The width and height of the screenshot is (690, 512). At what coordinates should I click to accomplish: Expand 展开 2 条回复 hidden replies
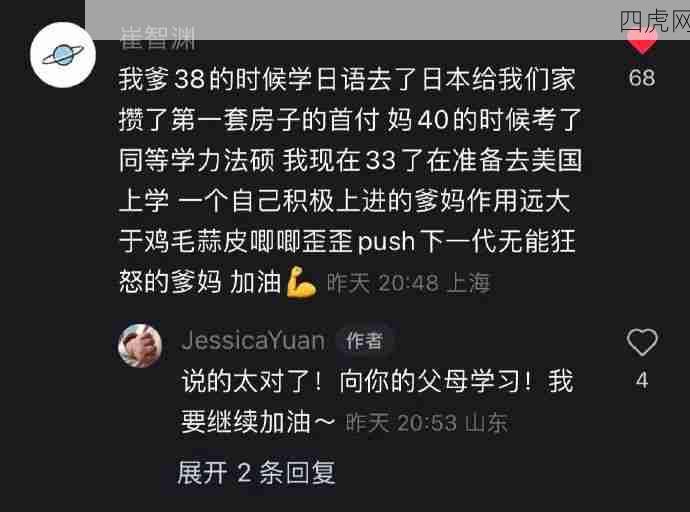(256, 473)
